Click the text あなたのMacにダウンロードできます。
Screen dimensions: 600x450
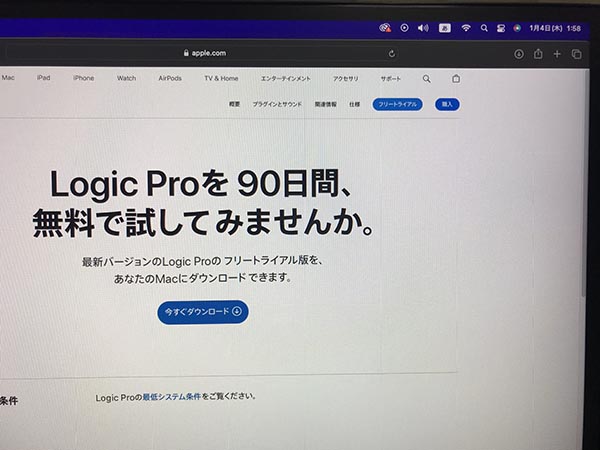click(203, 278)
